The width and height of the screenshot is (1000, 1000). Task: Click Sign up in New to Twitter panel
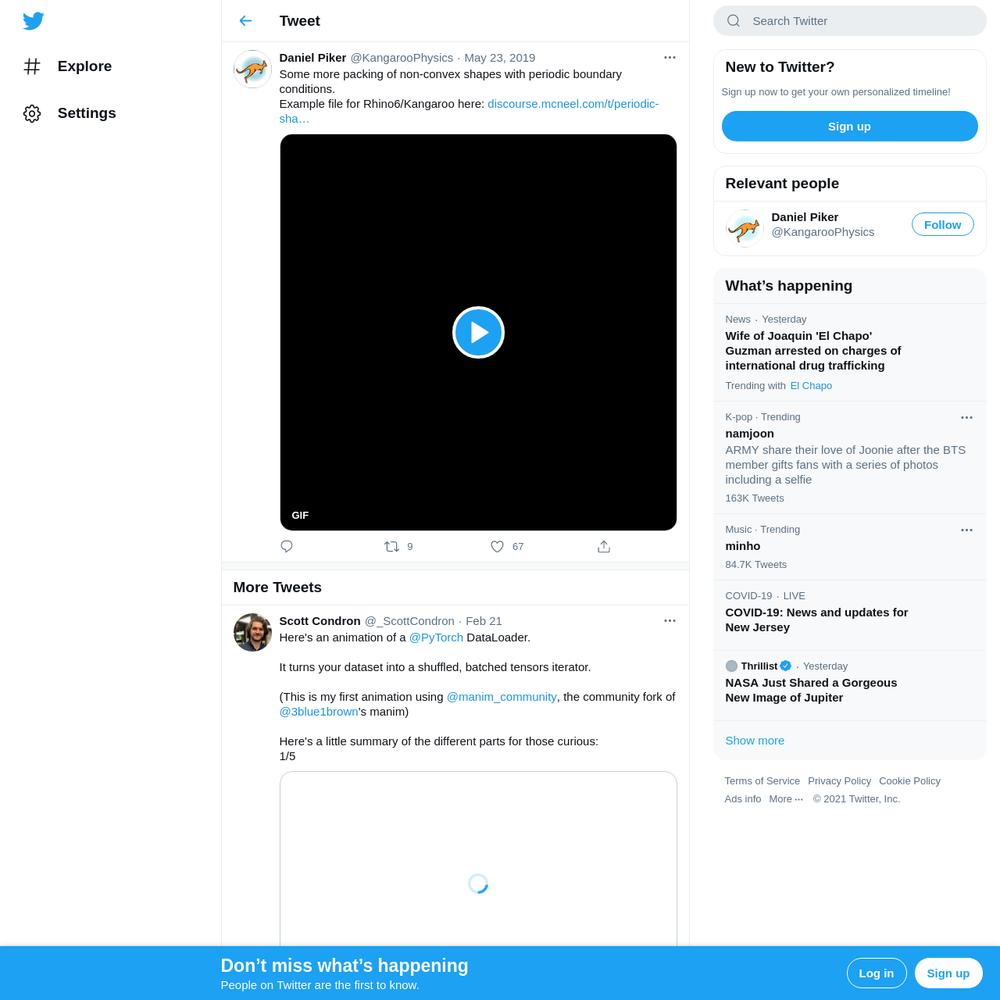pos(849,126)
